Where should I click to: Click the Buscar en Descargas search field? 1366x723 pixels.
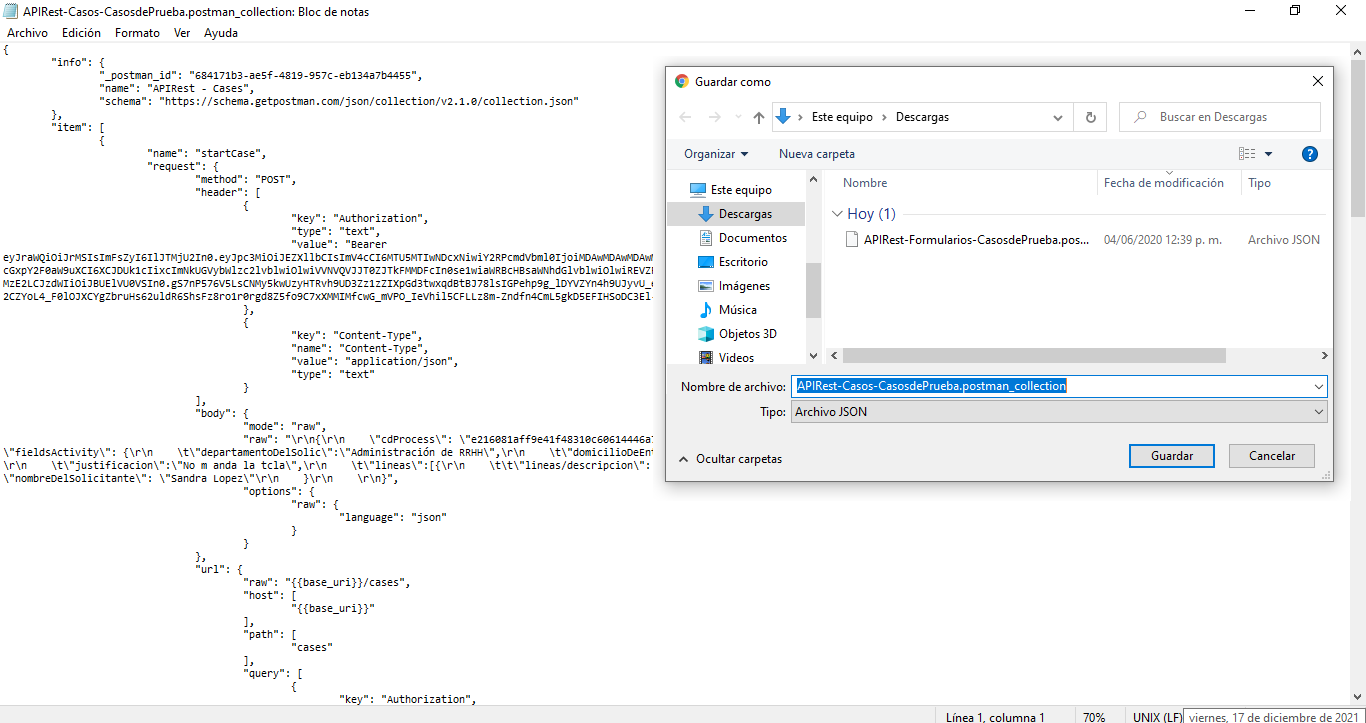(x=1220, y=117)
